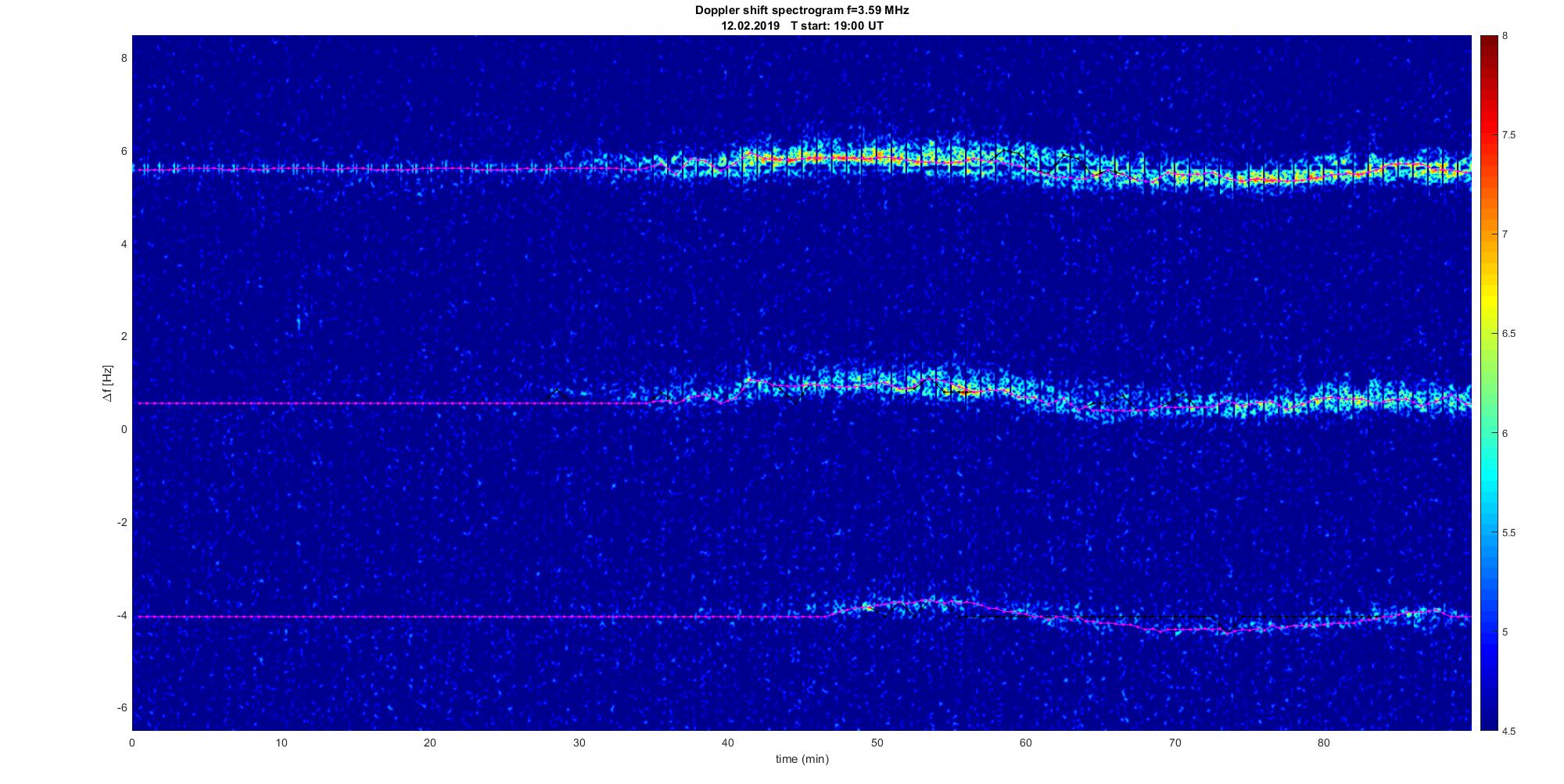
Task: Click the y-axis tick label '-6'
Action: [x=122, y=708]
